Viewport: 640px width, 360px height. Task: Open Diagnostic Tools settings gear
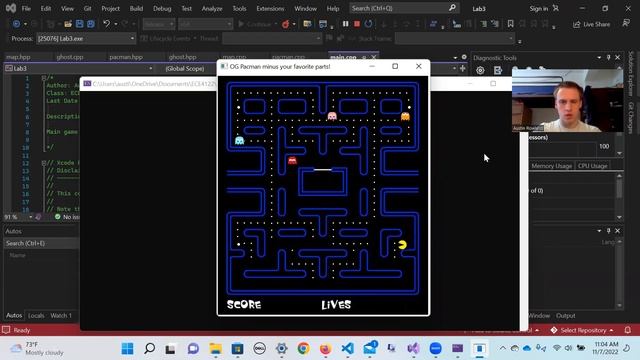[480, 70]
